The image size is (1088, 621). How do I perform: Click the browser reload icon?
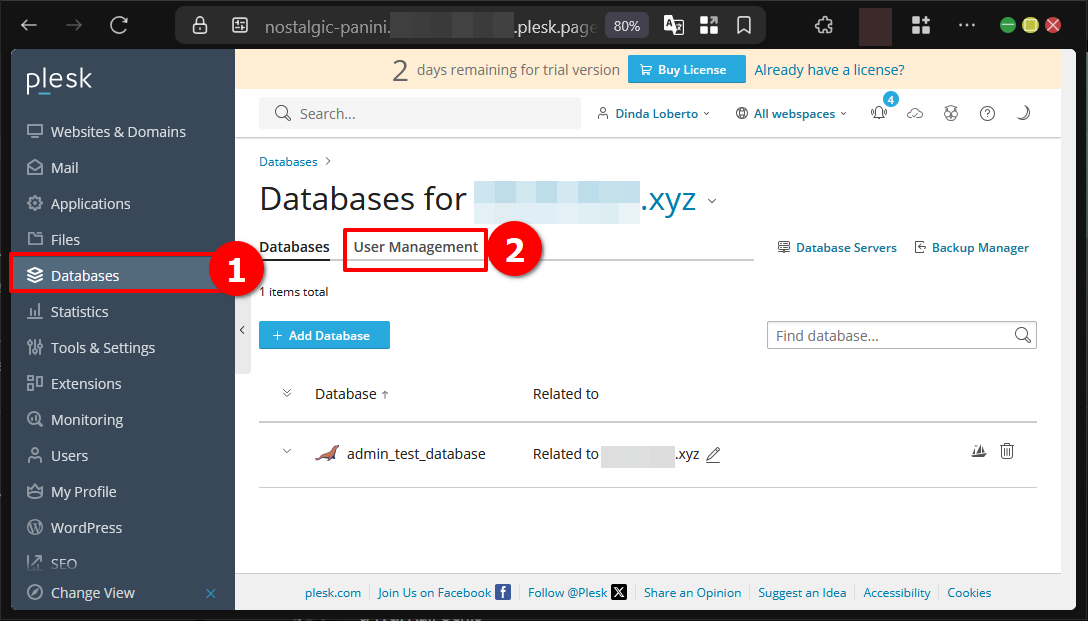119,25
